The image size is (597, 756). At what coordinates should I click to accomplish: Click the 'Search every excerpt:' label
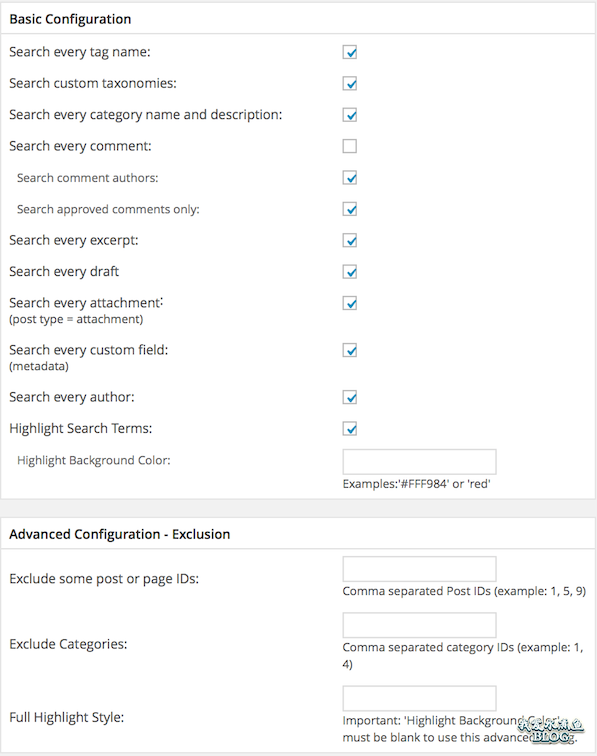point(74,240)
